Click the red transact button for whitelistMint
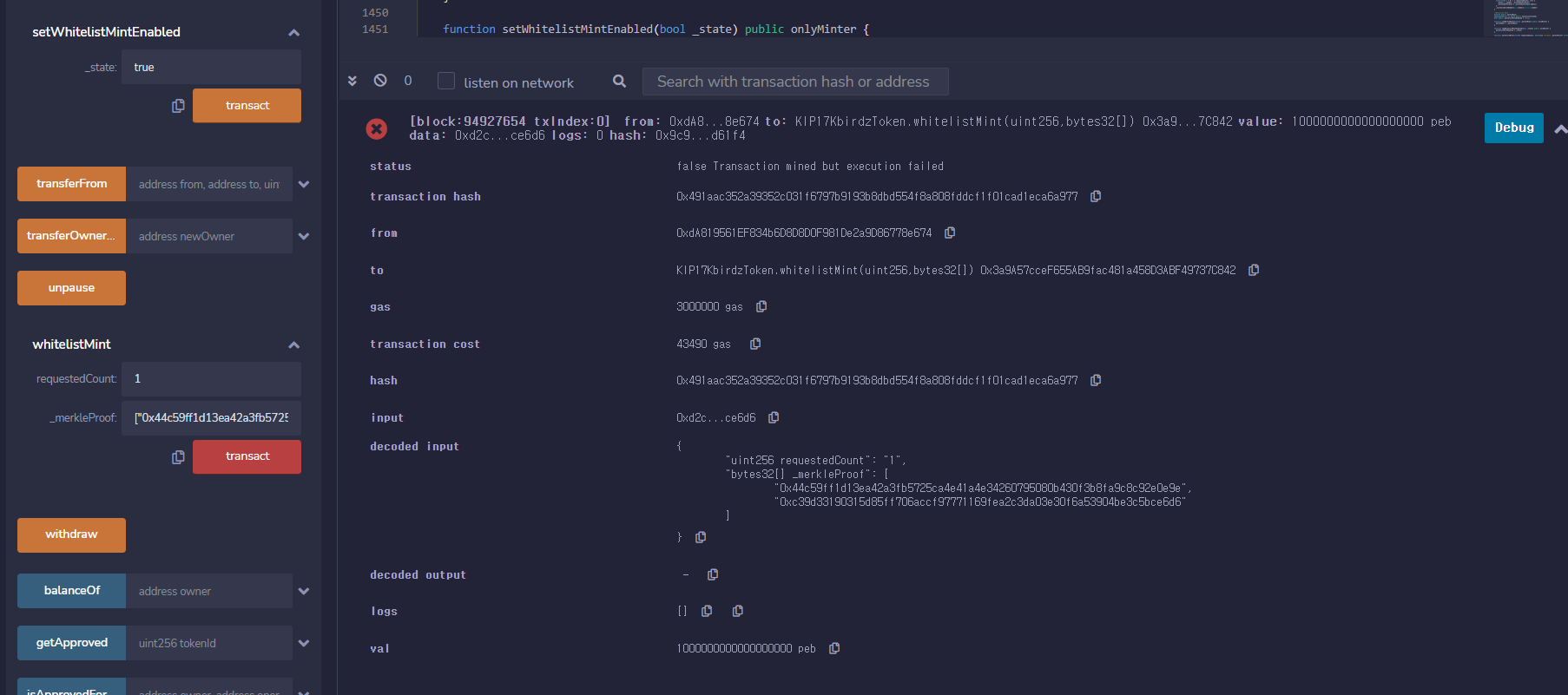Viewport: 1568px width, 695px height. [x=247, y=456]
